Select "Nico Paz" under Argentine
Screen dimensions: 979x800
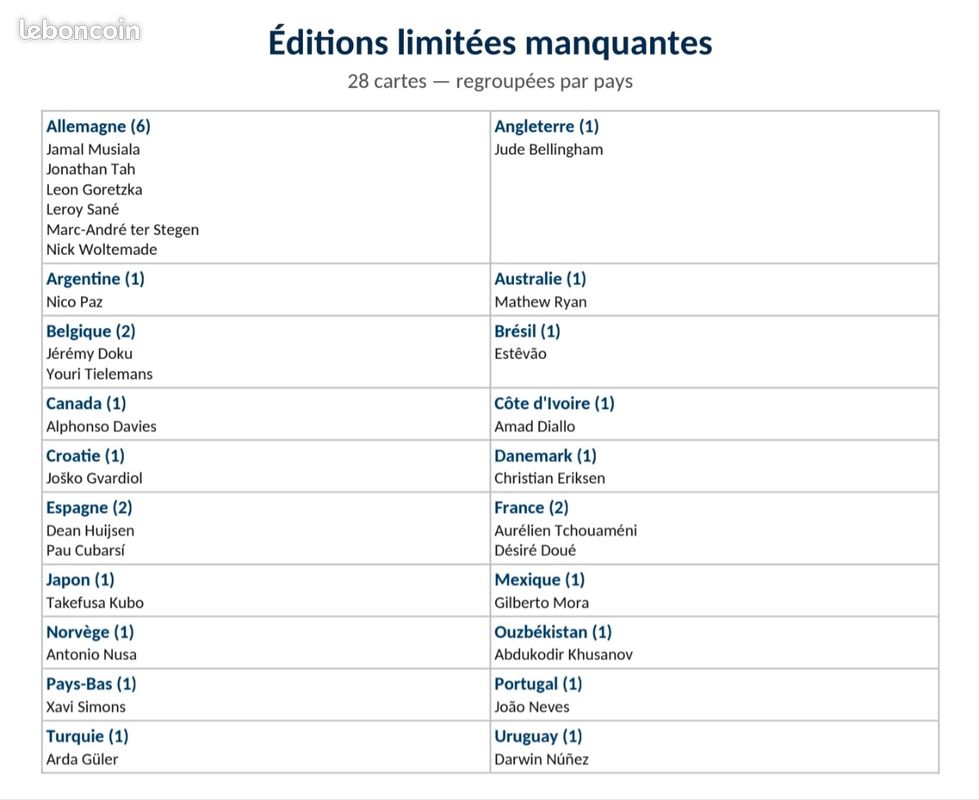tap(74, 302)
